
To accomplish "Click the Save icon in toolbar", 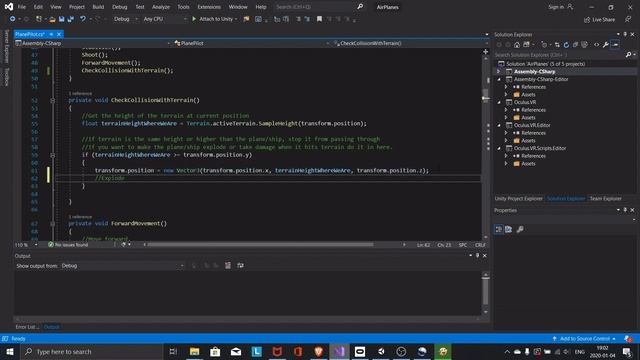I will (x=61, y=19).
